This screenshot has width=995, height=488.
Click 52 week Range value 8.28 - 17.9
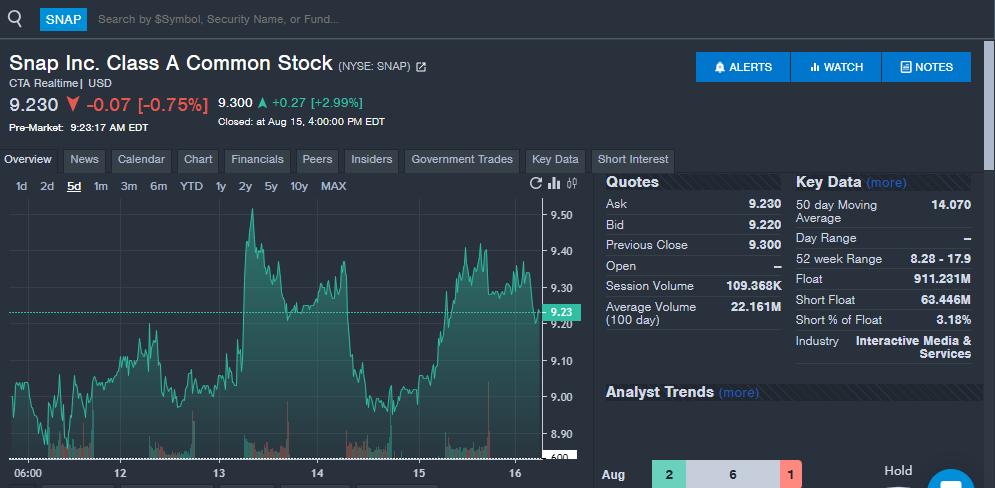tap(940, 259)
